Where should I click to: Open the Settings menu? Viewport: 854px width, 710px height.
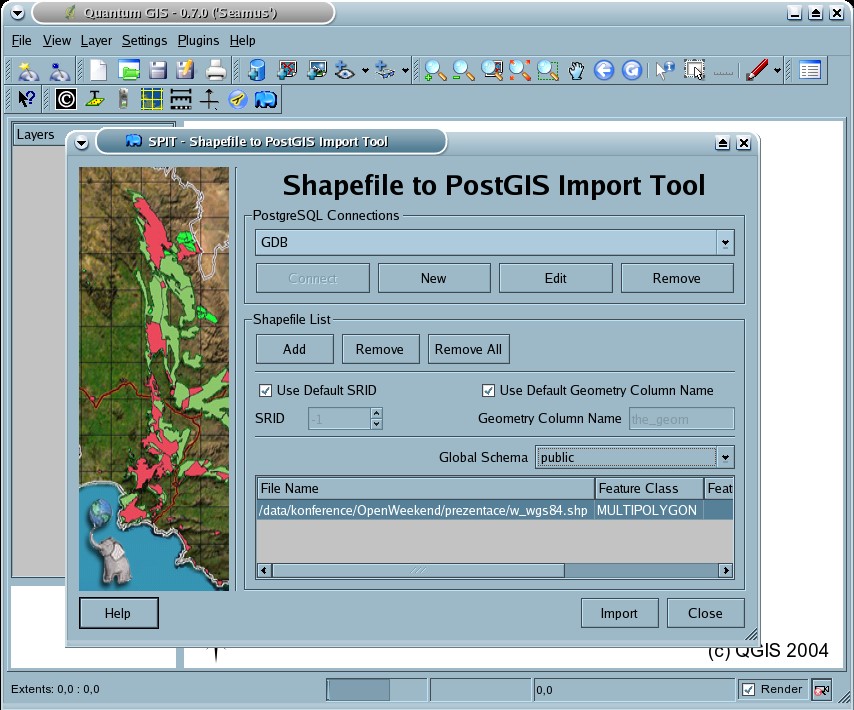(x=144, y=41)
